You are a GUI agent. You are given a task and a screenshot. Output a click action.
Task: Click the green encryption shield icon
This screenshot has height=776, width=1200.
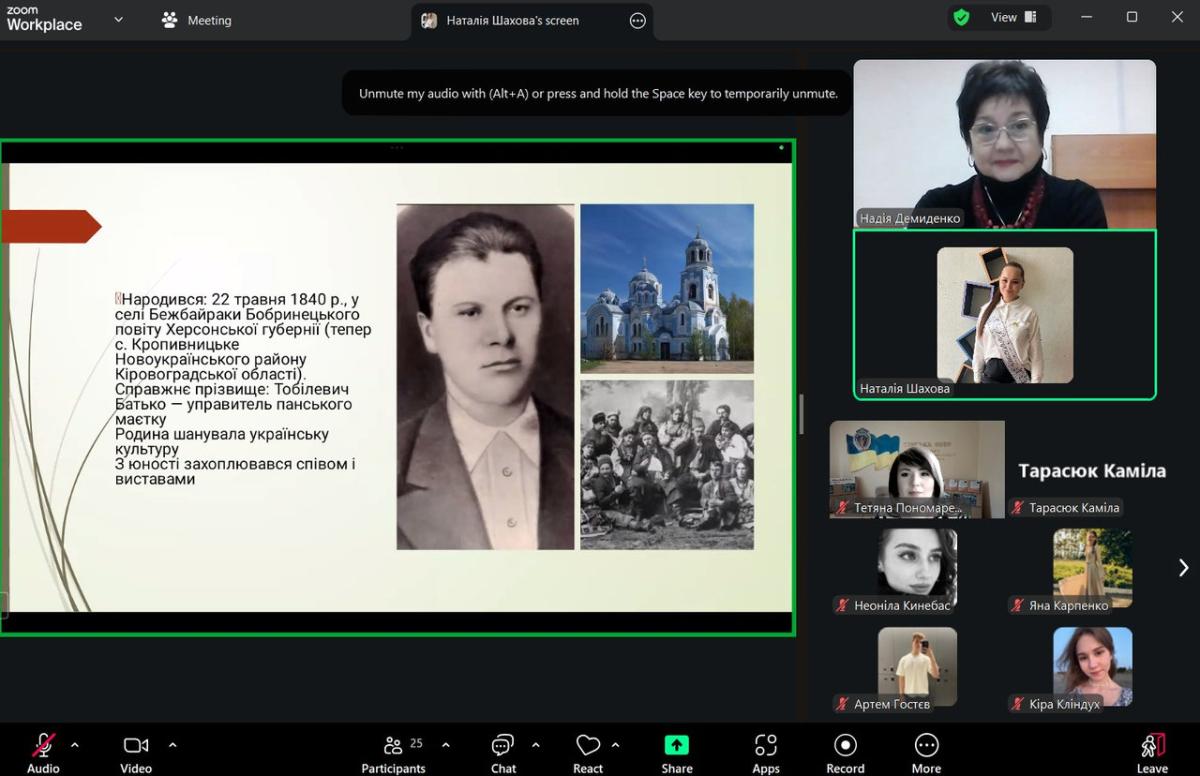[x=961, y=17]
